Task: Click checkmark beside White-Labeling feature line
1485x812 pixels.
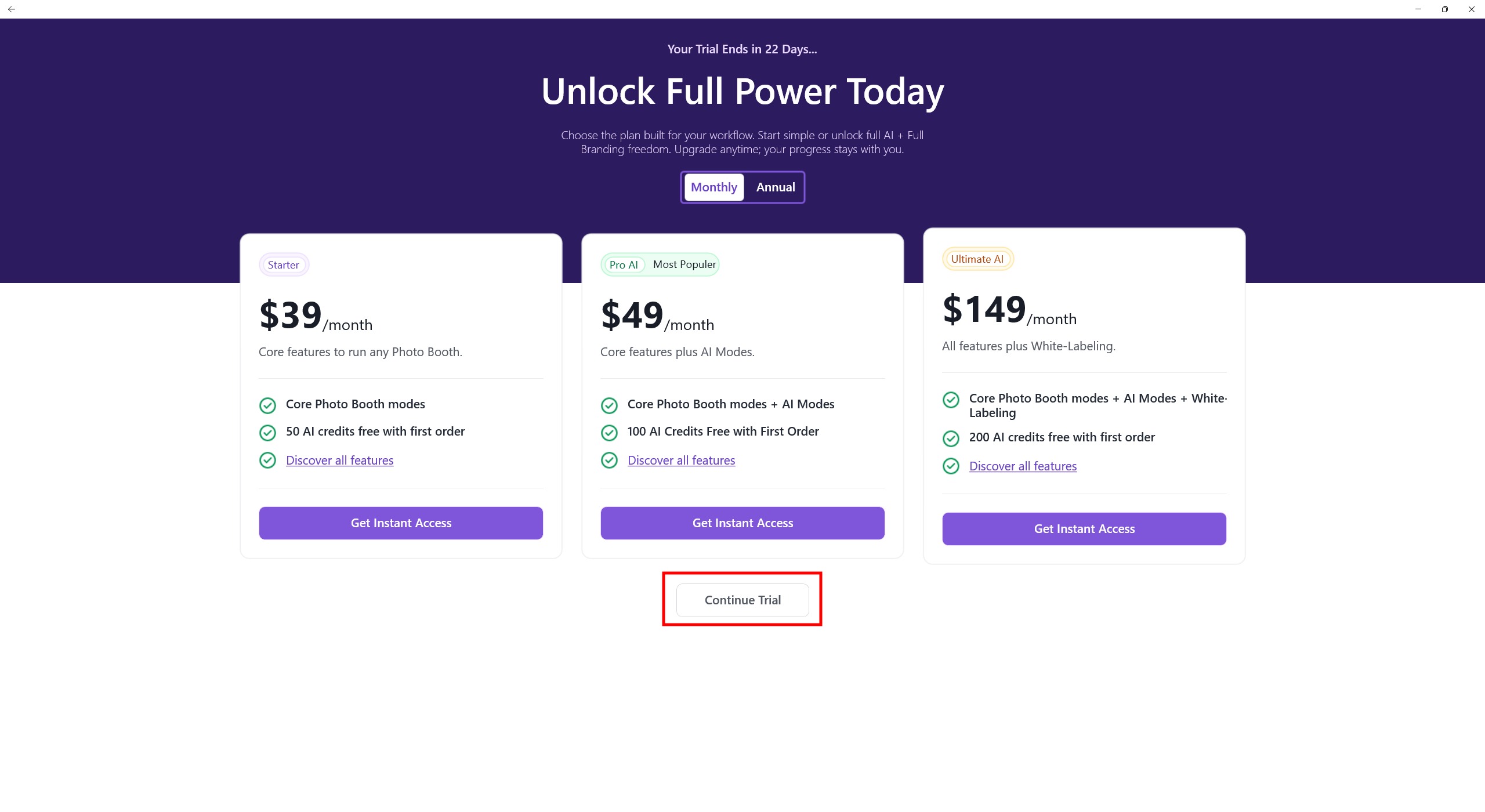Action: pos(951,400)
